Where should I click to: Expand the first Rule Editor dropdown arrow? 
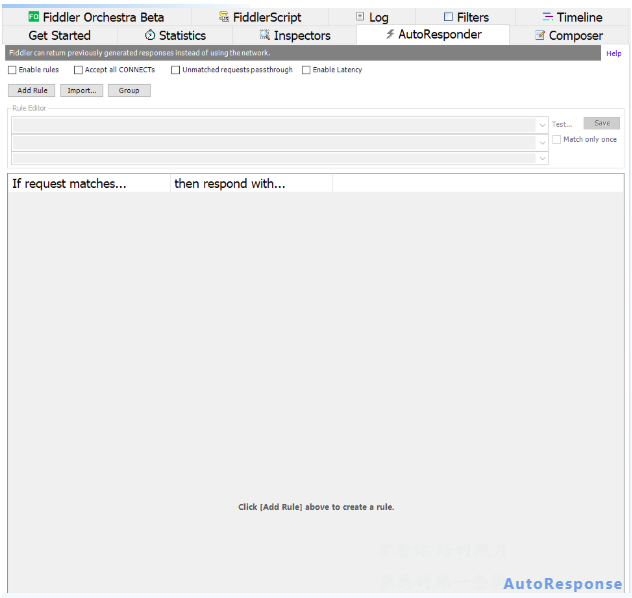pos(542,125)
